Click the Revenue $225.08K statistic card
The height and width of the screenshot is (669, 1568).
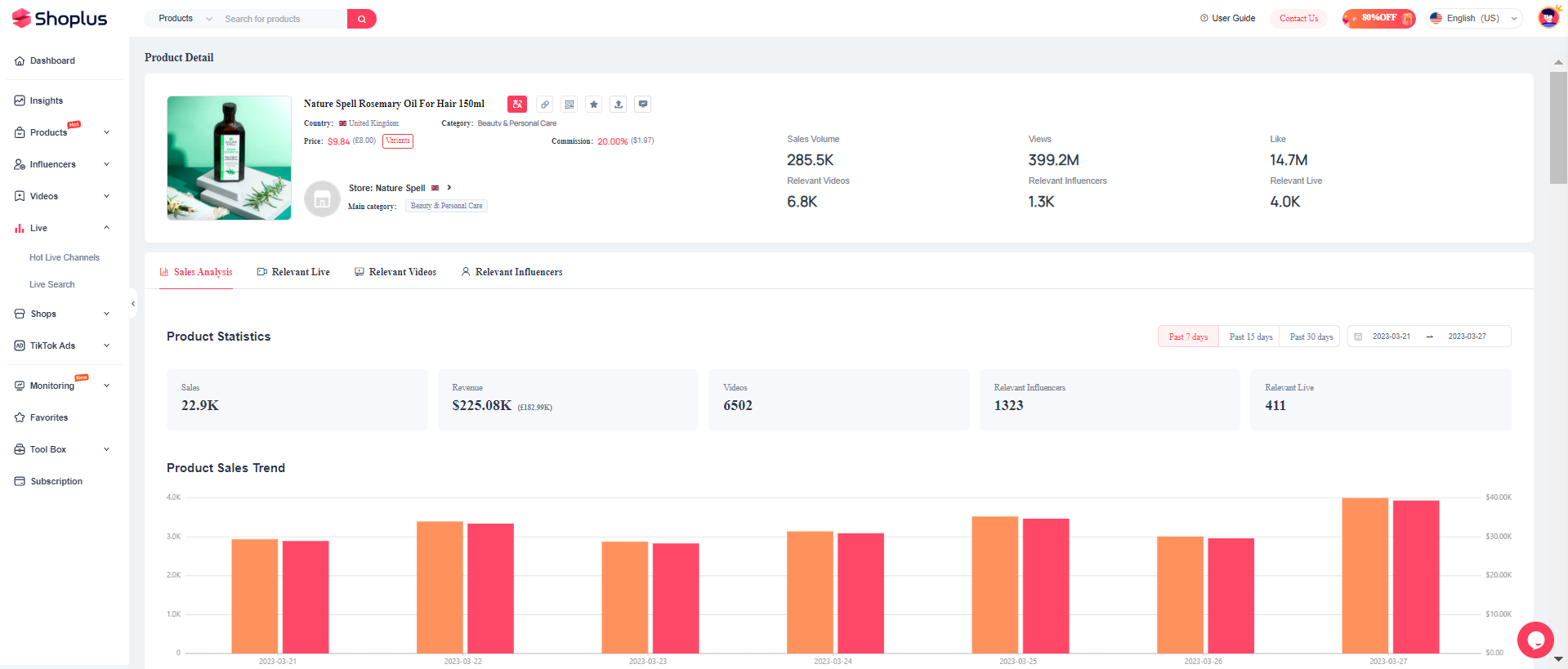[568, 399]
